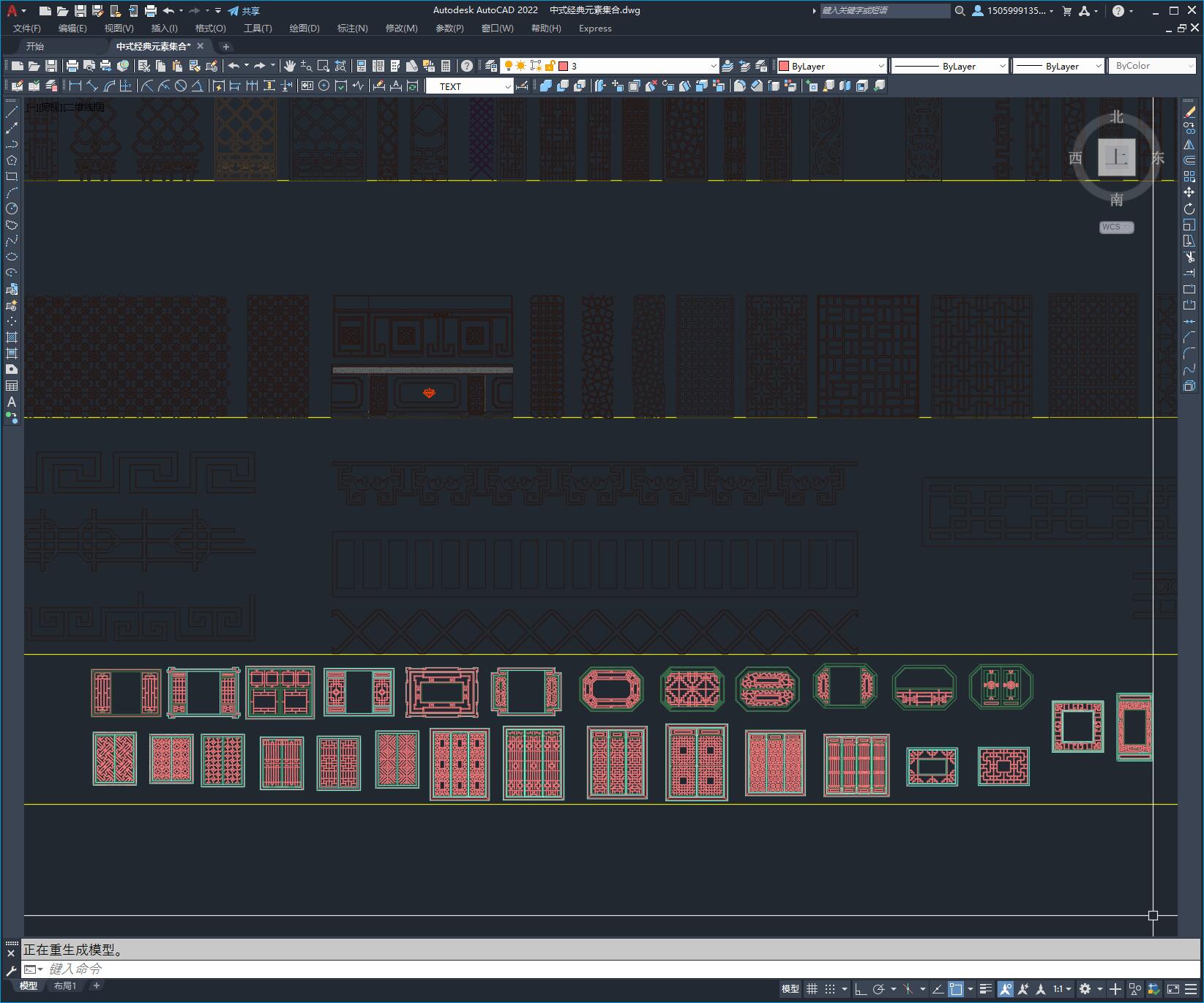Select the Multiline Text tool (A)
1204x1003 pixels.
click(12, 402)
